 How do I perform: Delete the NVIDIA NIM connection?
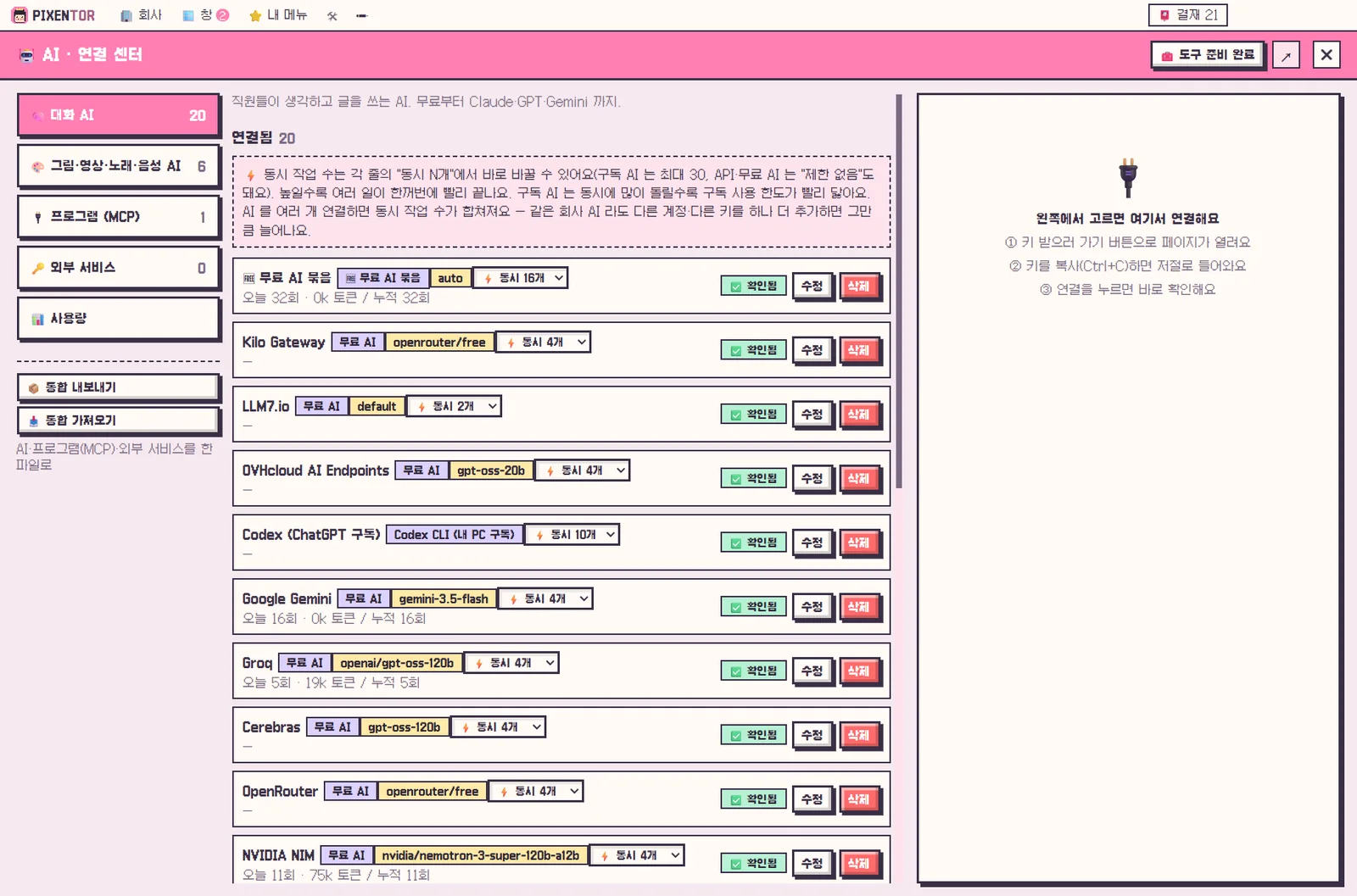(x=858, y=864)
